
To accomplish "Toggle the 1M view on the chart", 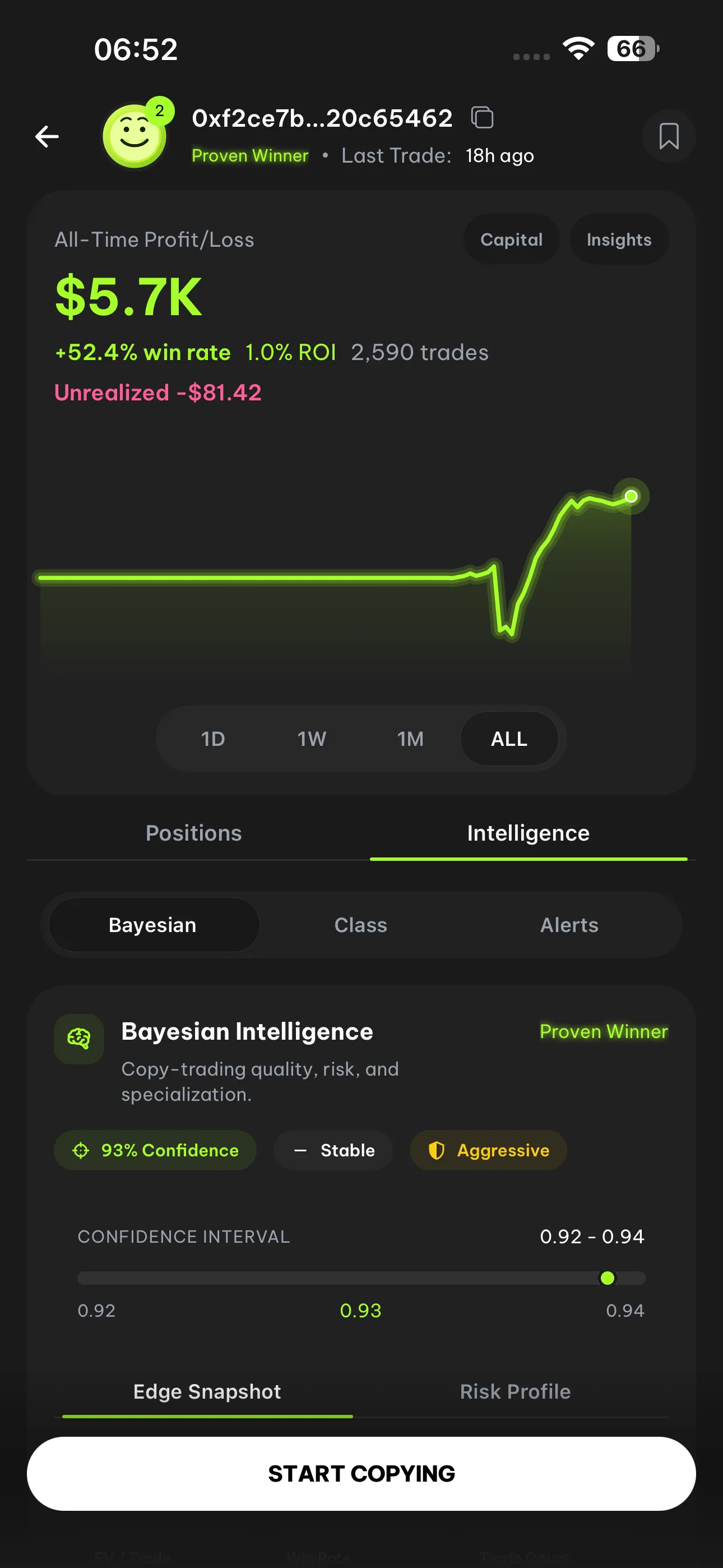I will point(410,739).
